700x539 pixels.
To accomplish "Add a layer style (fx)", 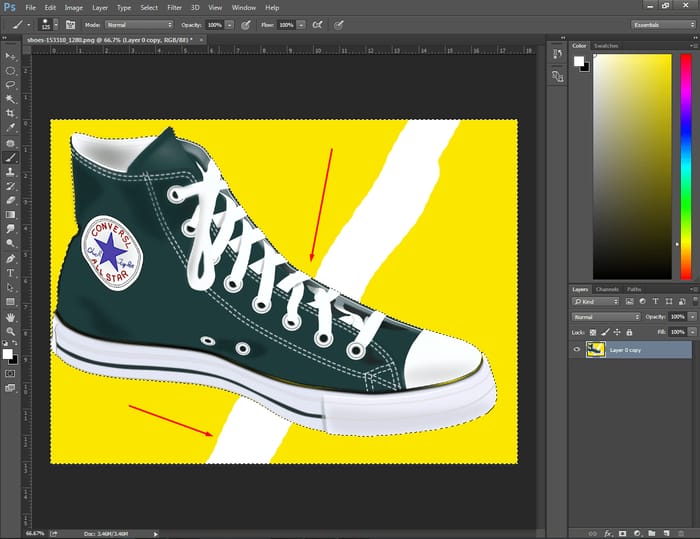I will 608,533.
